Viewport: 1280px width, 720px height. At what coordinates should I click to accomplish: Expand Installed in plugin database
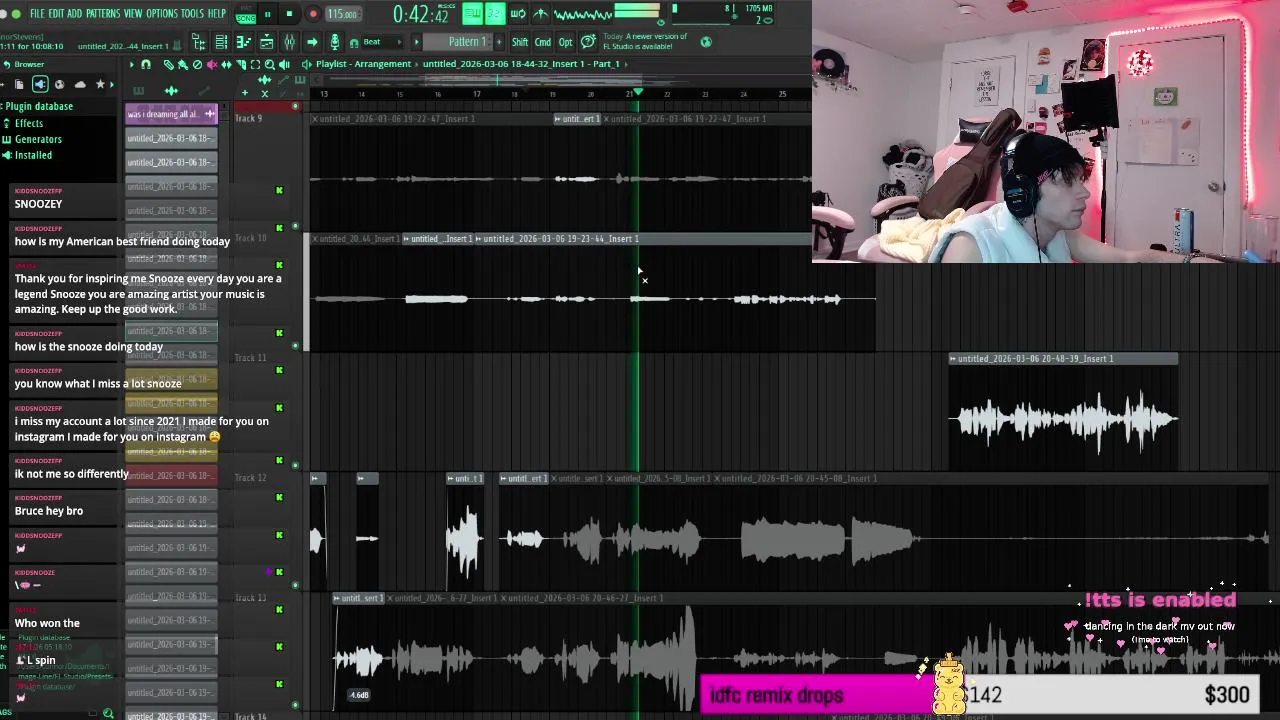27,155
